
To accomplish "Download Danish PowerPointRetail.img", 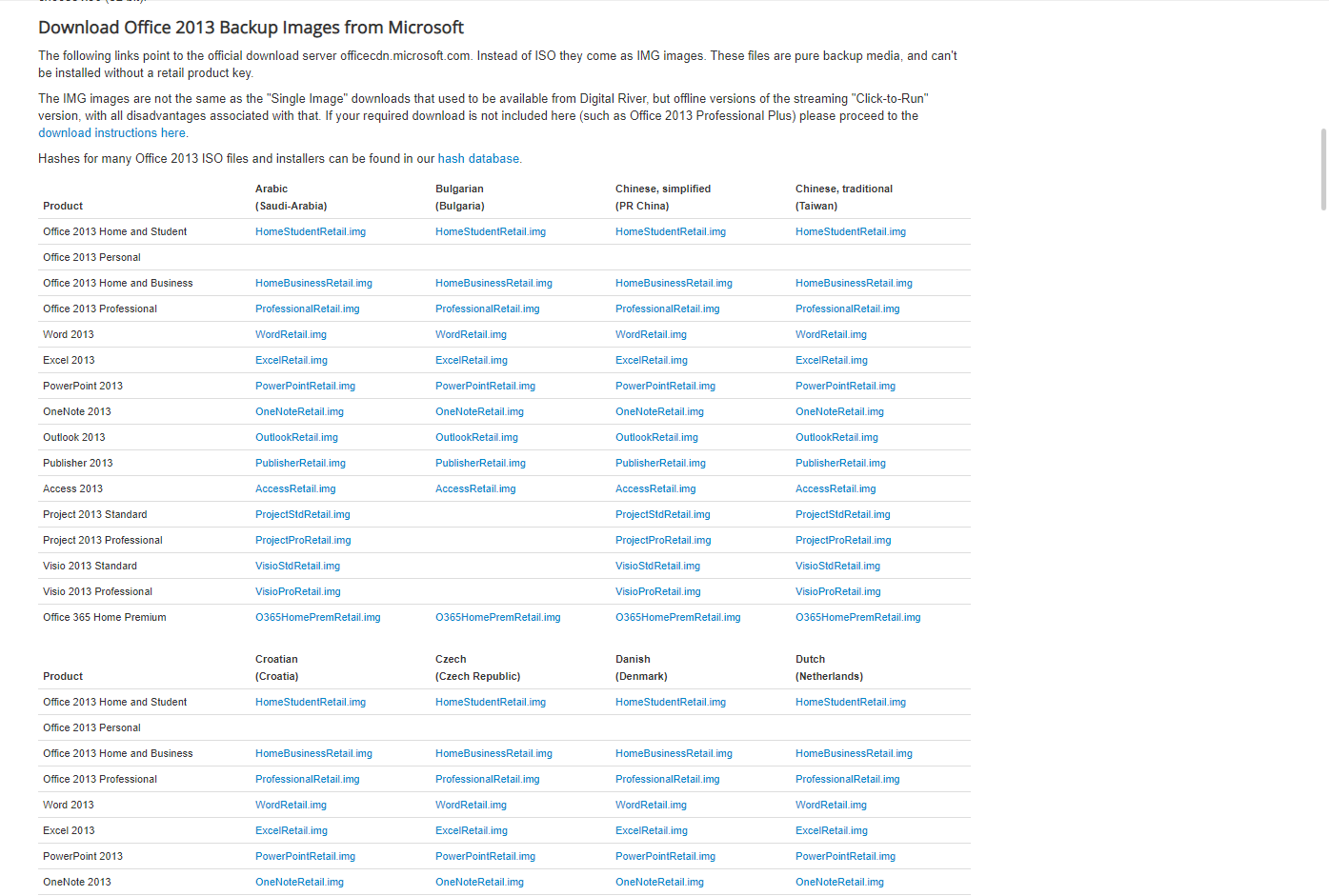I will tap(665, 857).
